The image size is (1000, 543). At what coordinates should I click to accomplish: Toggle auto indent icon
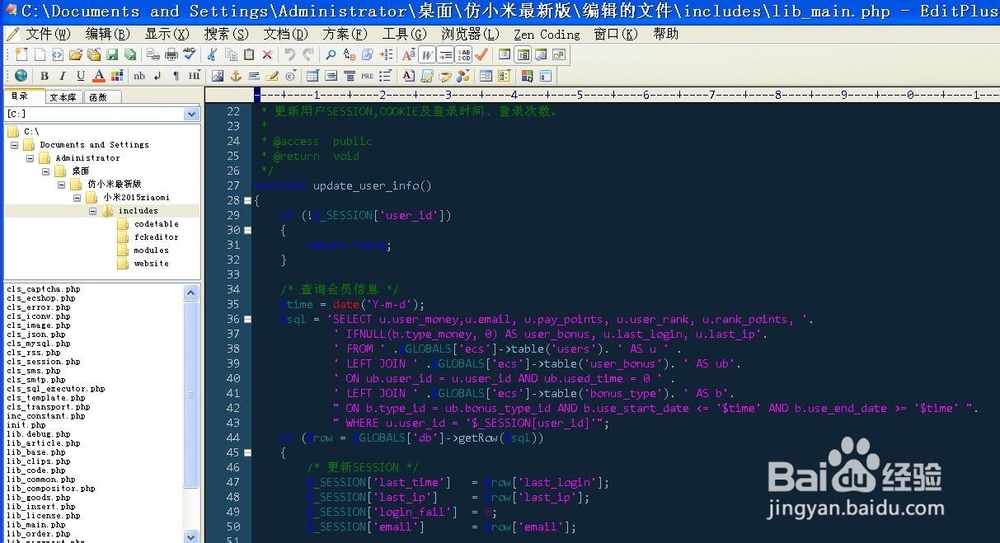[x=445, y=55]
